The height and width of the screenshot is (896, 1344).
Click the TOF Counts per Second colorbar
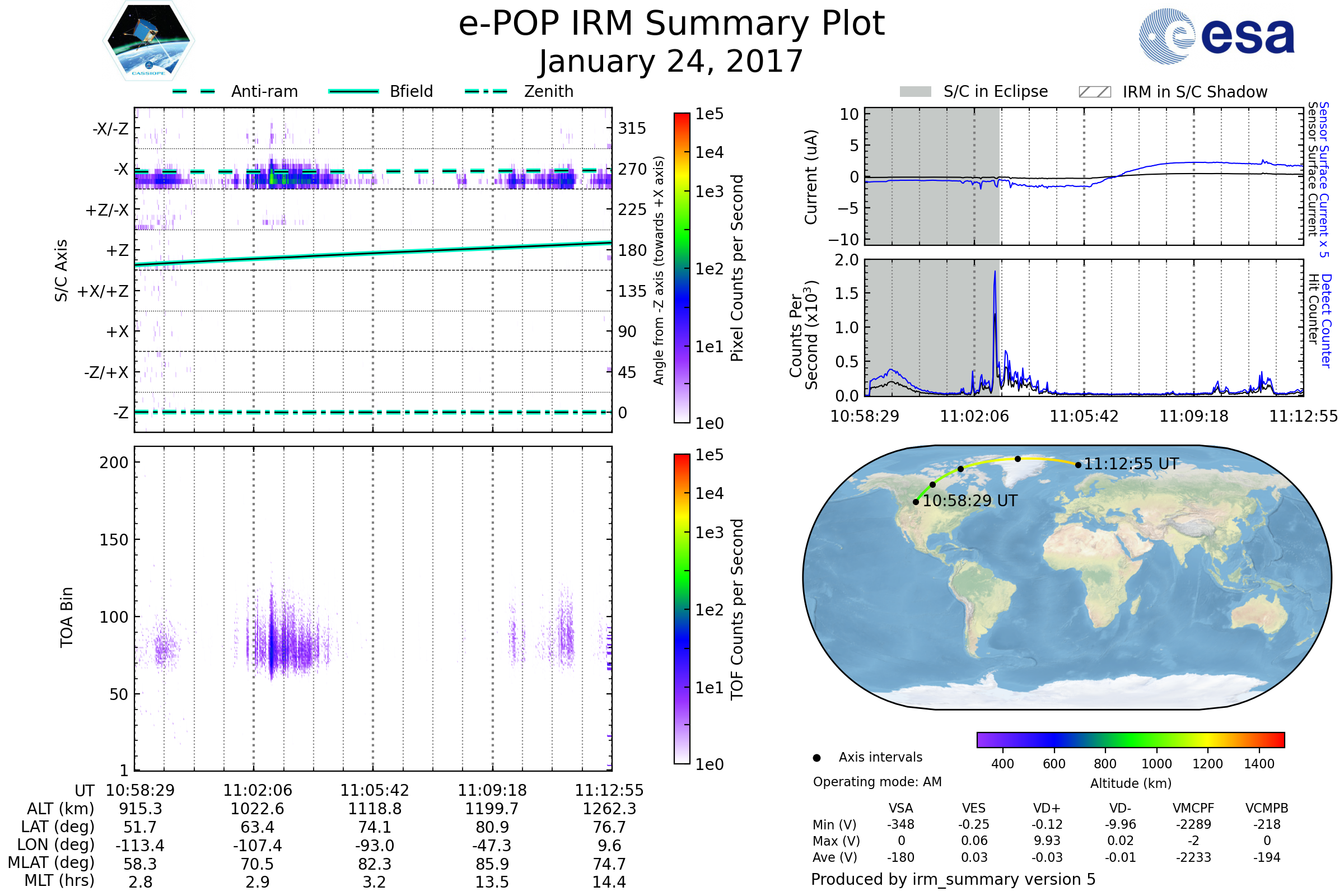pos(682,609)
